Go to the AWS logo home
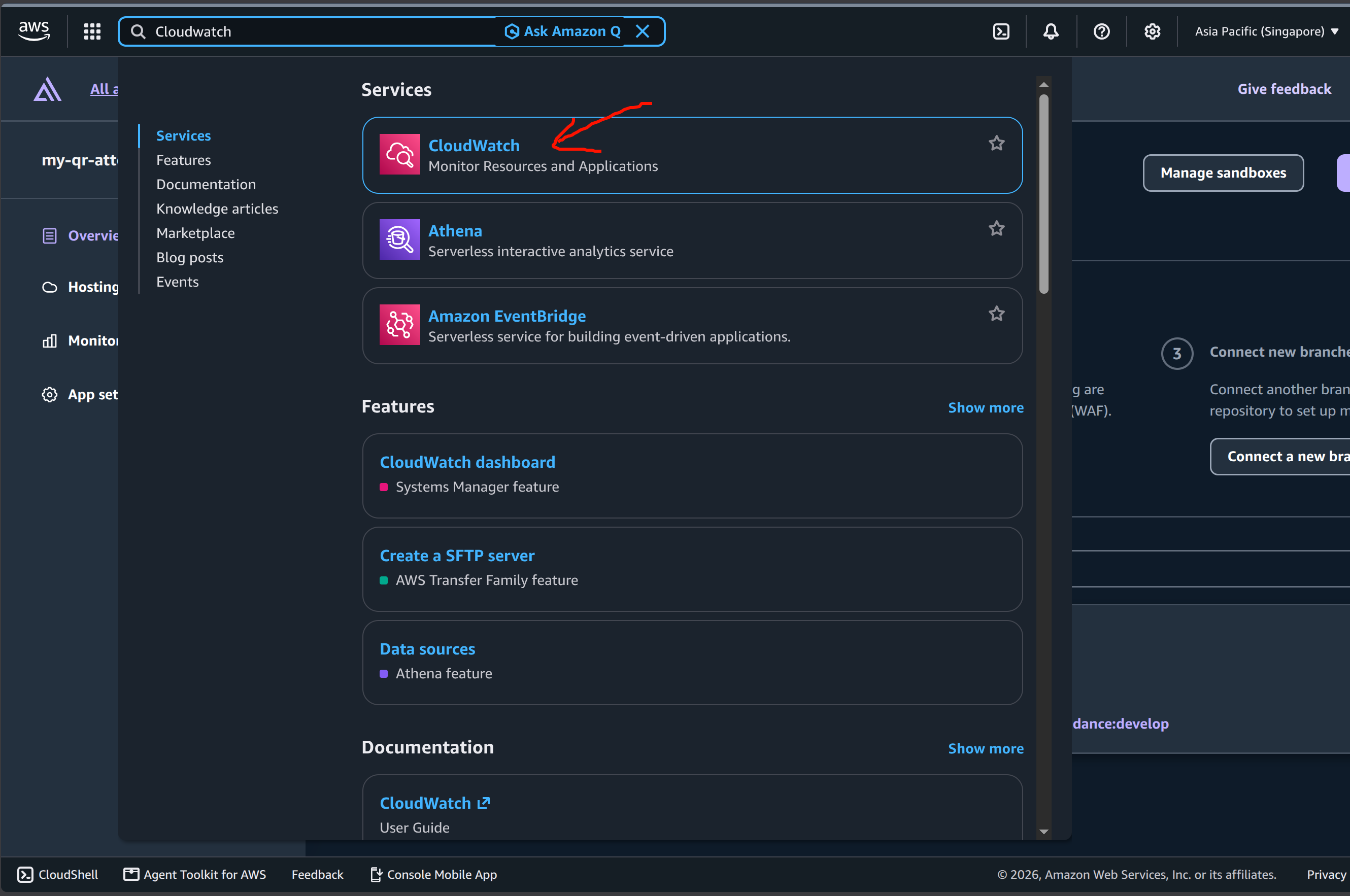This screenshot has height=896, width=1350. (33, 31)
